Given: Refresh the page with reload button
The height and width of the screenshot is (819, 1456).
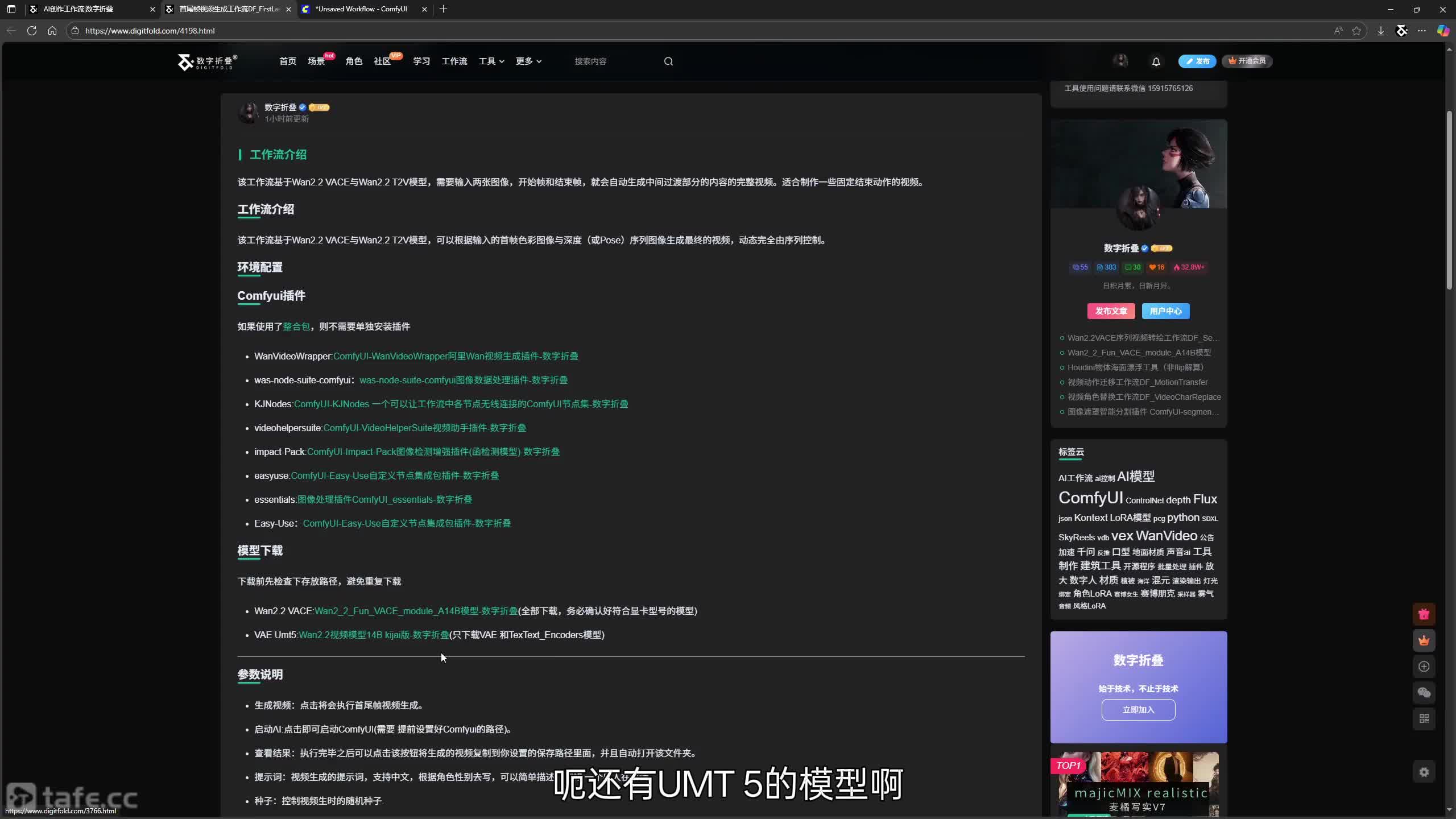Looking at the screenshot, I should (32, 31).
